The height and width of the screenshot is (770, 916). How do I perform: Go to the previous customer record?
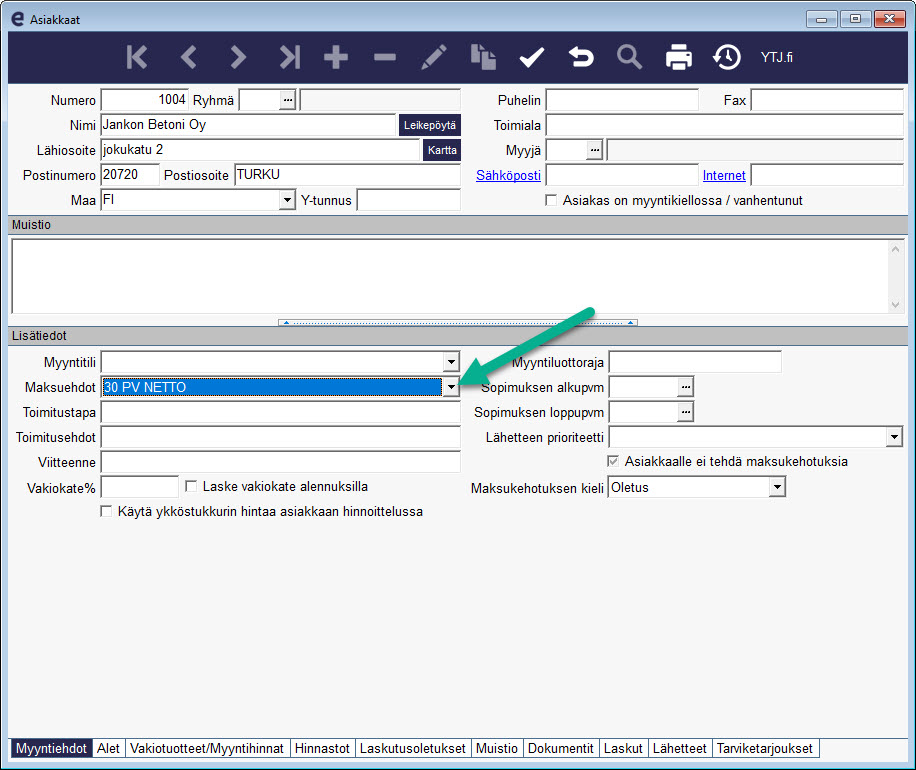coord(188,57)
